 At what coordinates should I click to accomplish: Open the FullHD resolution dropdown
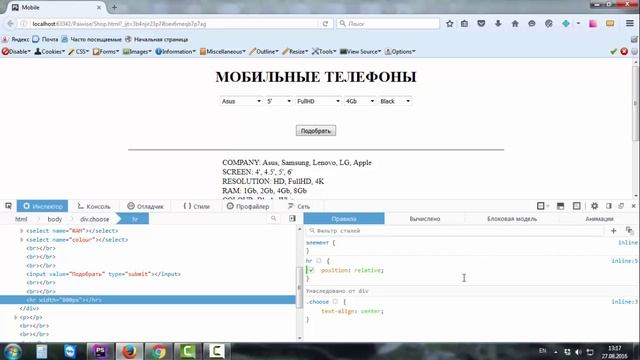(318, 101)
